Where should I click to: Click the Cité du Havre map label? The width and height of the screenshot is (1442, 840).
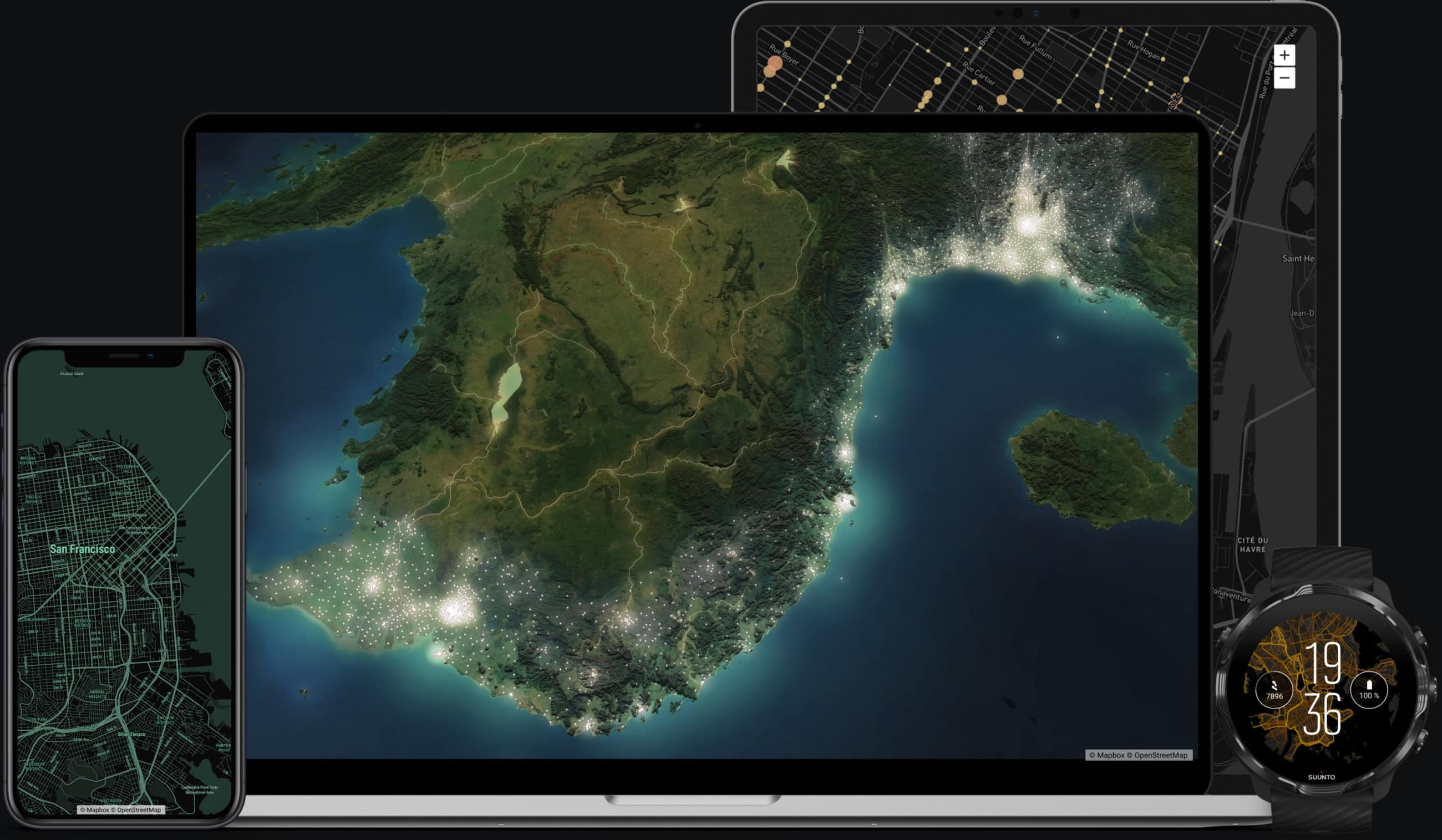[x=1252, y=544]
